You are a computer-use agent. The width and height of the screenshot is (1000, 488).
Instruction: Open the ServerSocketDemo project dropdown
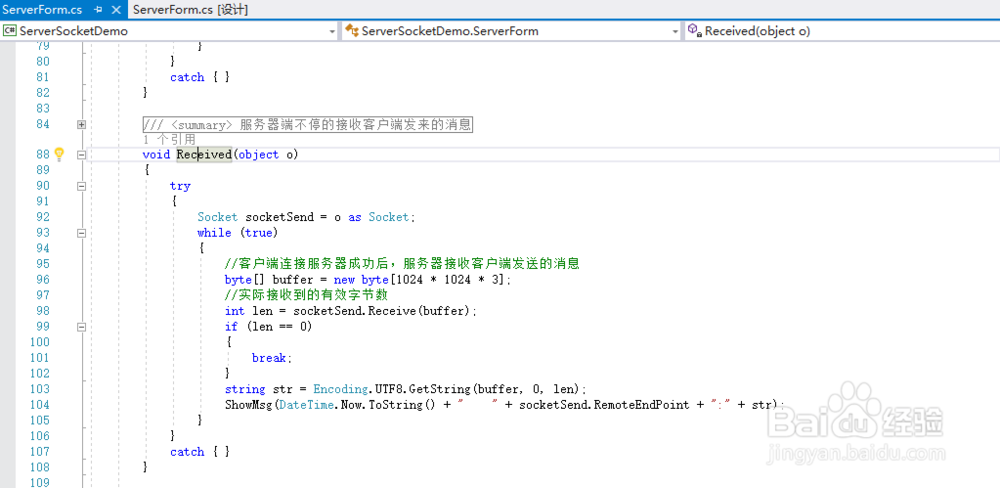pyautogui.click(x=332, y=31)
